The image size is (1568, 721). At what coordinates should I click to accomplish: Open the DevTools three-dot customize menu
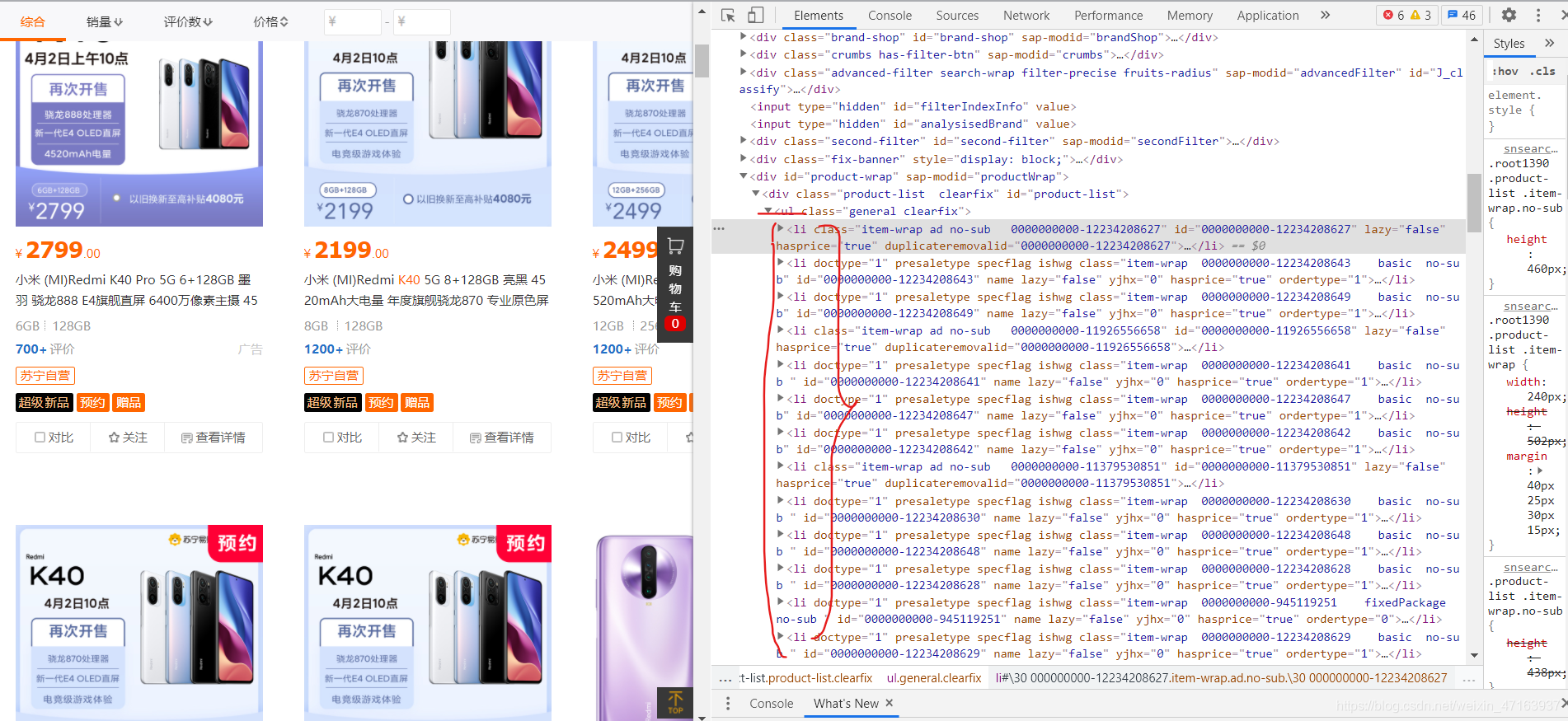1538,15
